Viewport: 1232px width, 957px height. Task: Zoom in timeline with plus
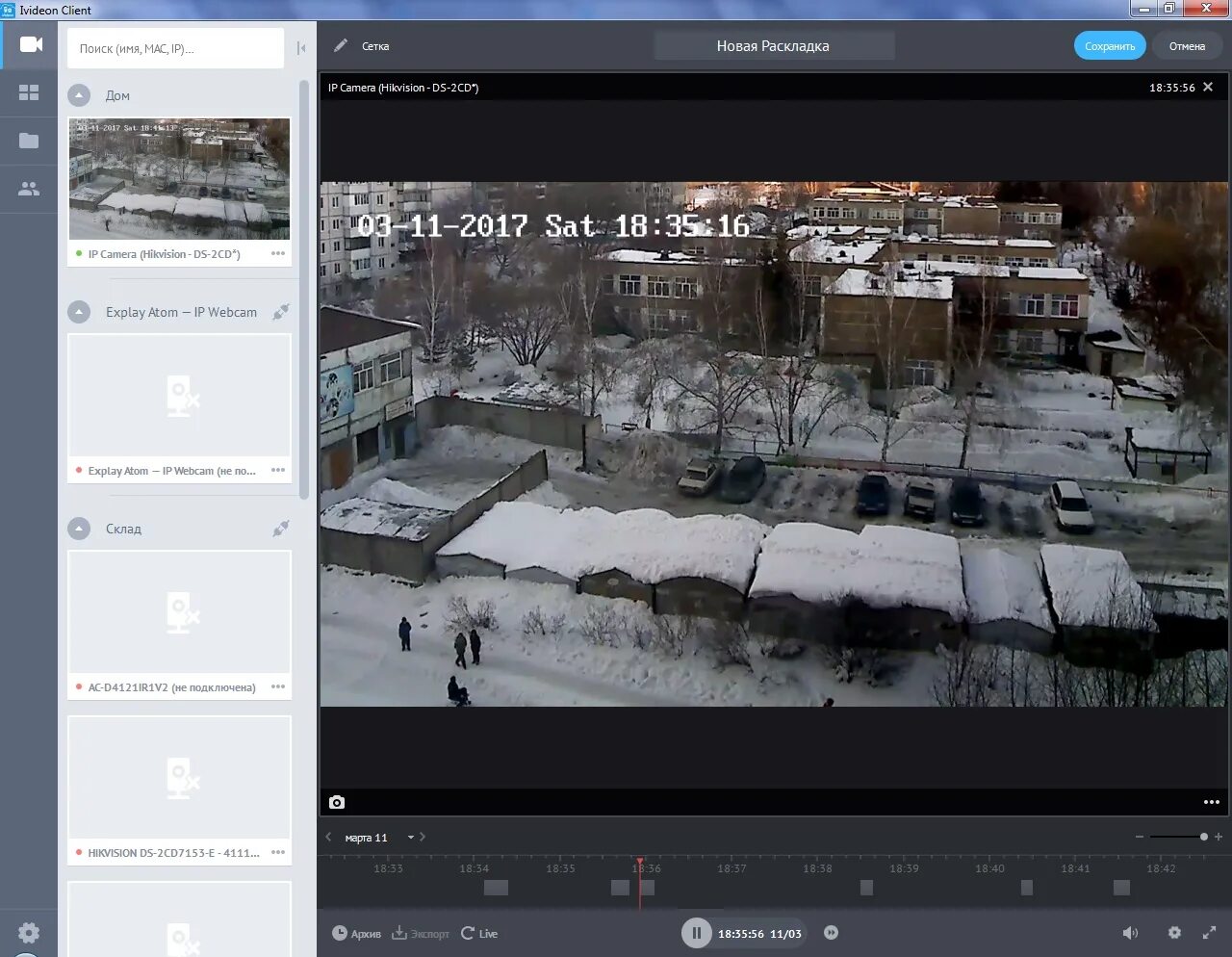pyautogui.click(x=1219, y=837)
